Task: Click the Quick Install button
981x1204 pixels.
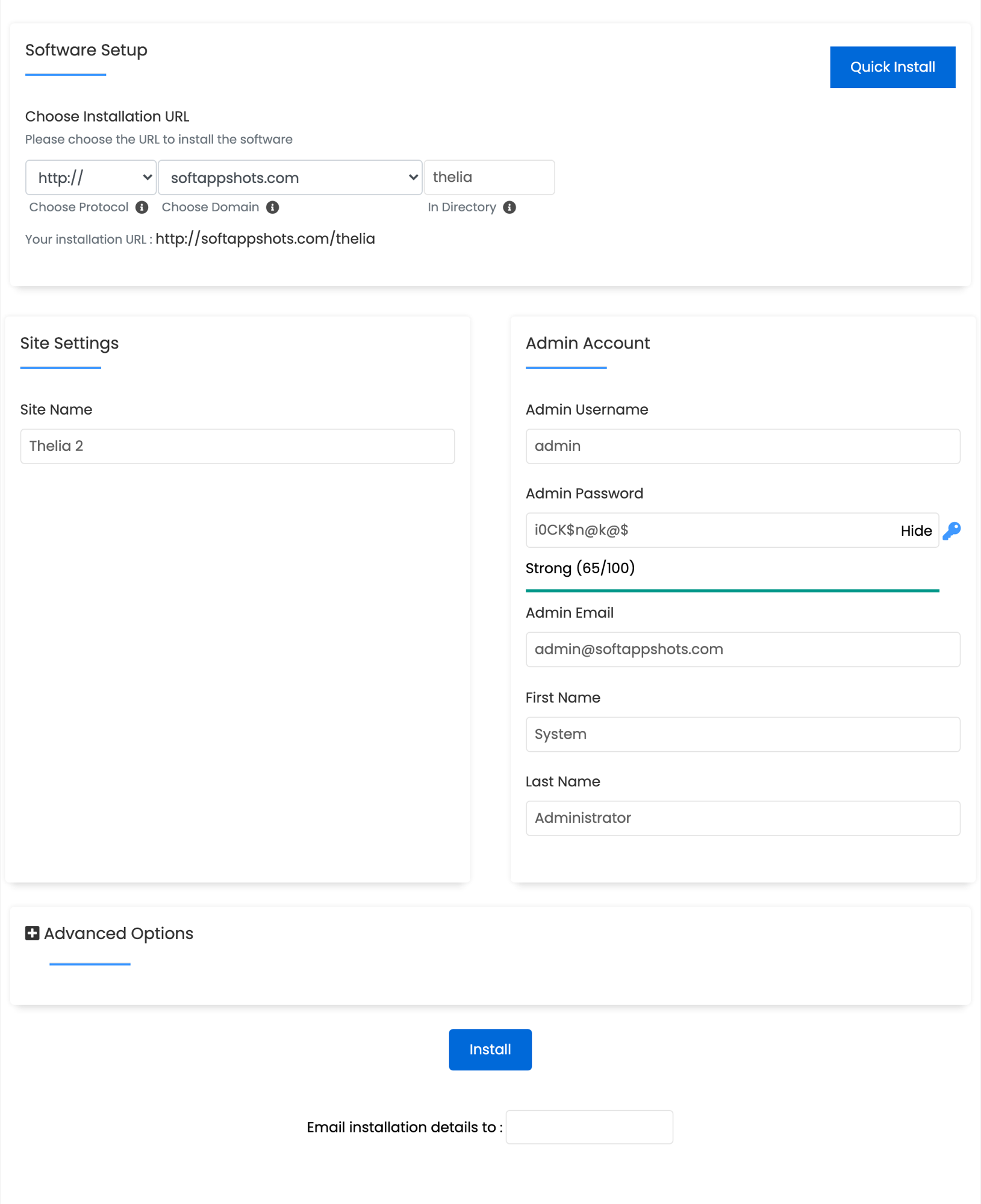Action: click(892, 67)
